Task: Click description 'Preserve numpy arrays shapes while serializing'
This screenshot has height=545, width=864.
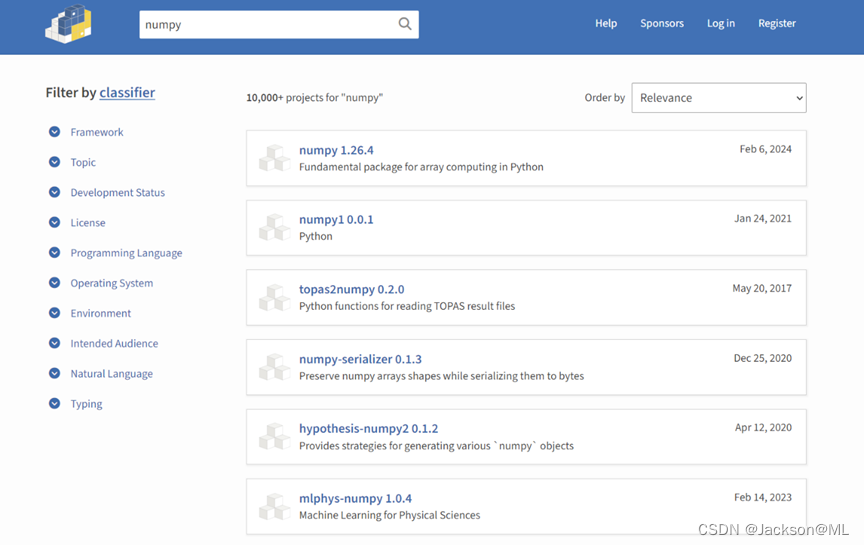Action: coord(441,376)
